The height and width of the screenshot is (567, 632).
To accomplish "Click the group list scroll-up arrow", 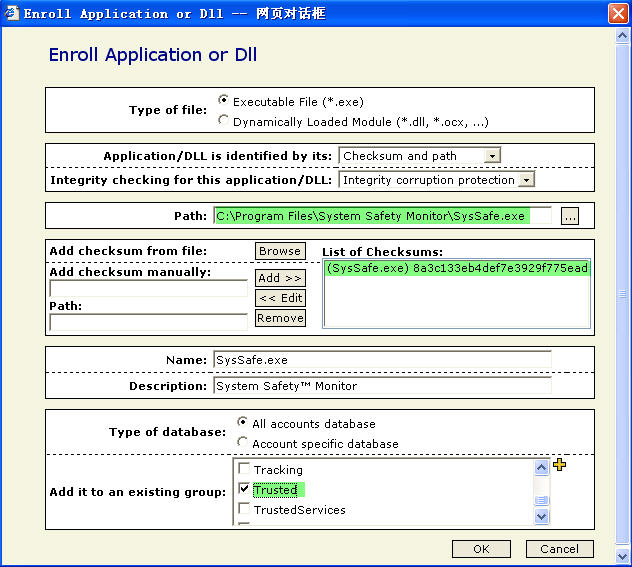I will pyautogui.click(x=541, y=468).
